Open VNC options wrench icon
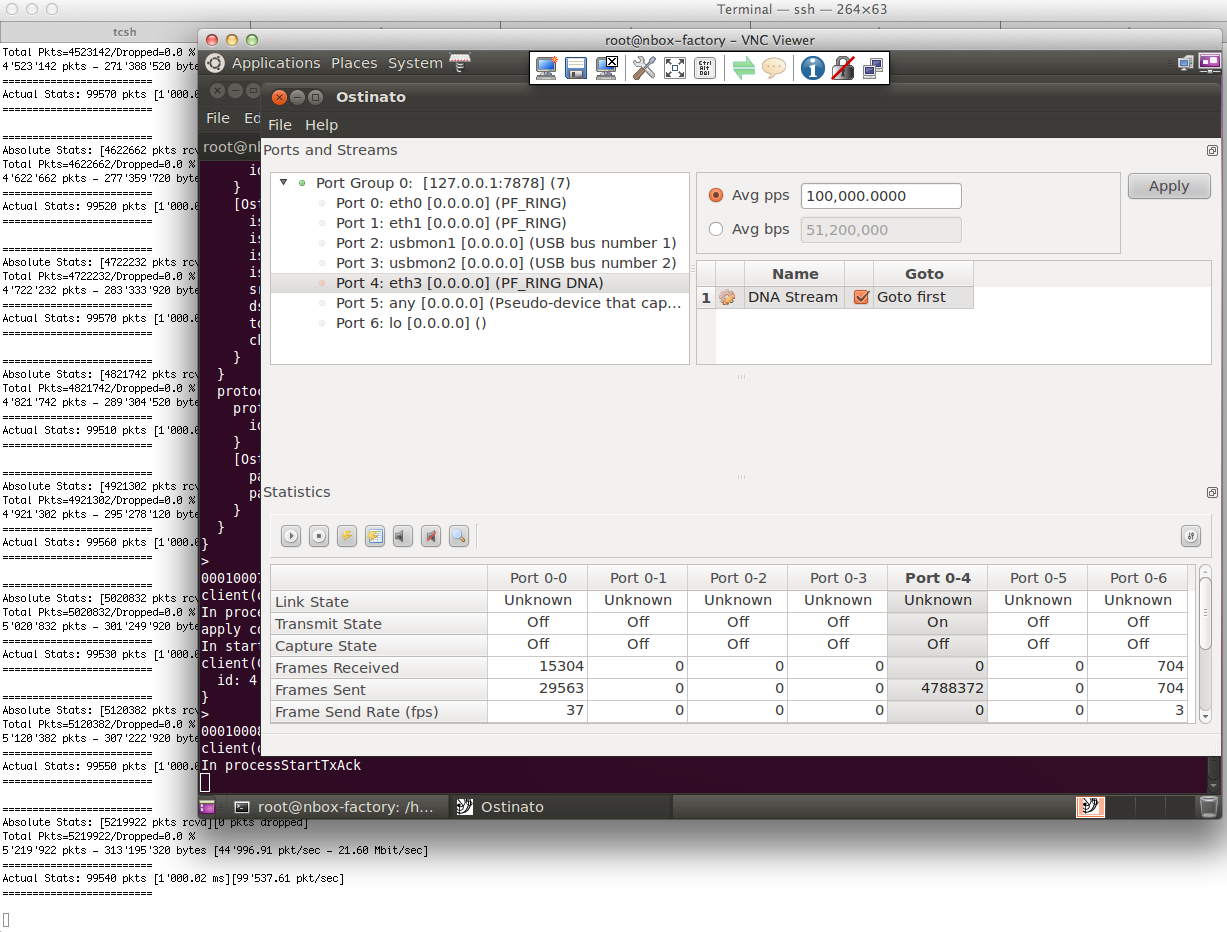 [645, 68]
